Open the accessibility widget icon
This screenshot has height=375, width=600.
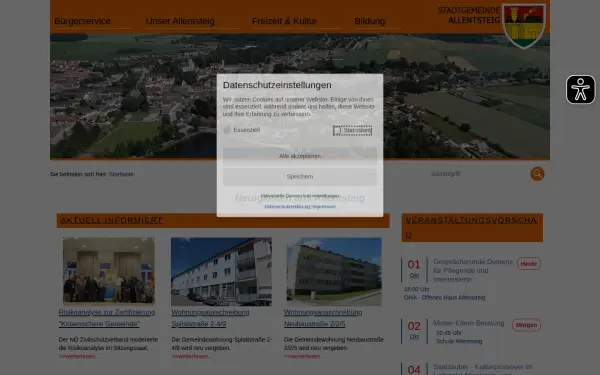[x=580, y=90]
